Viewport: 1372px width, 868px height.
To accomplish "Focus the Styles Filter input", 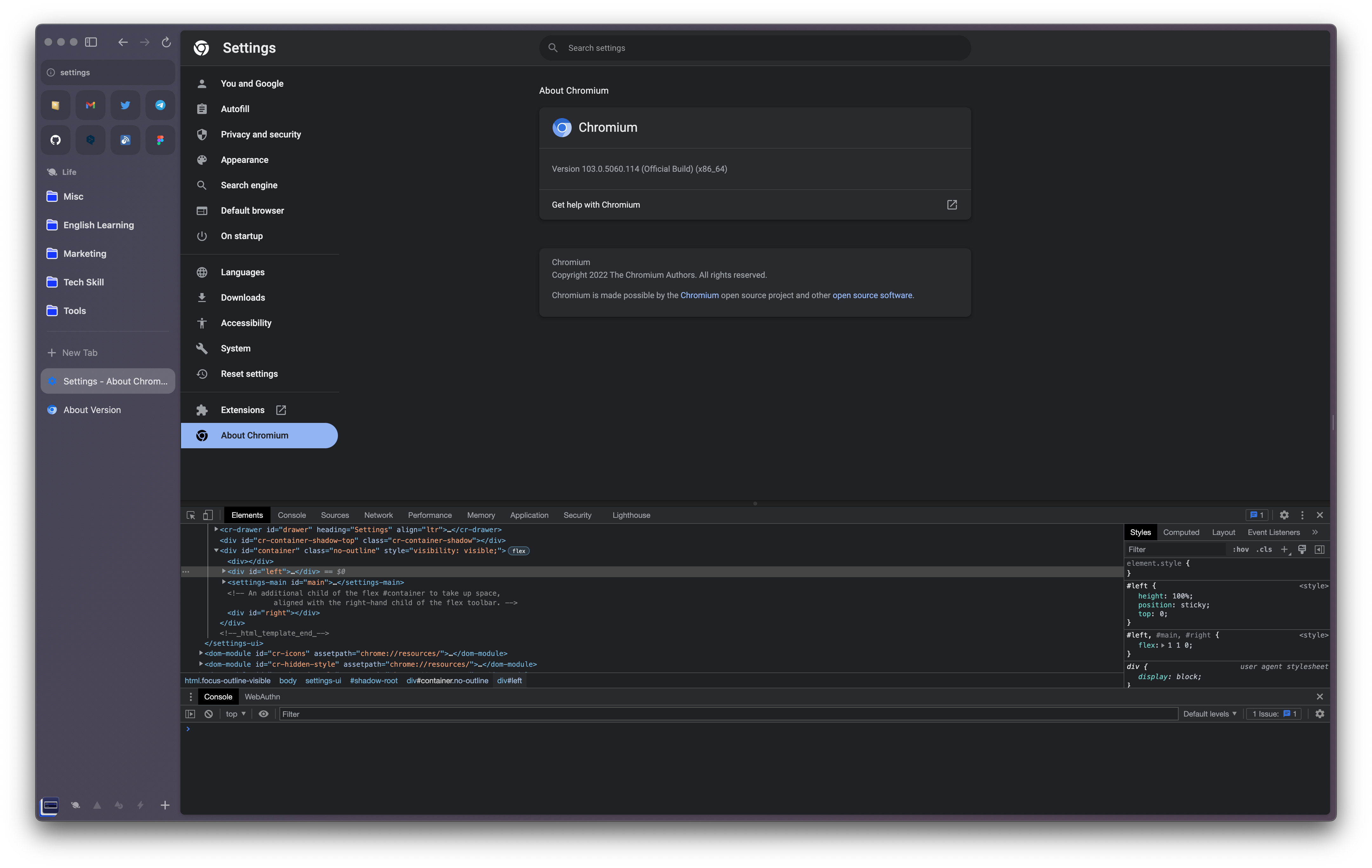I will pos(1176,550).
